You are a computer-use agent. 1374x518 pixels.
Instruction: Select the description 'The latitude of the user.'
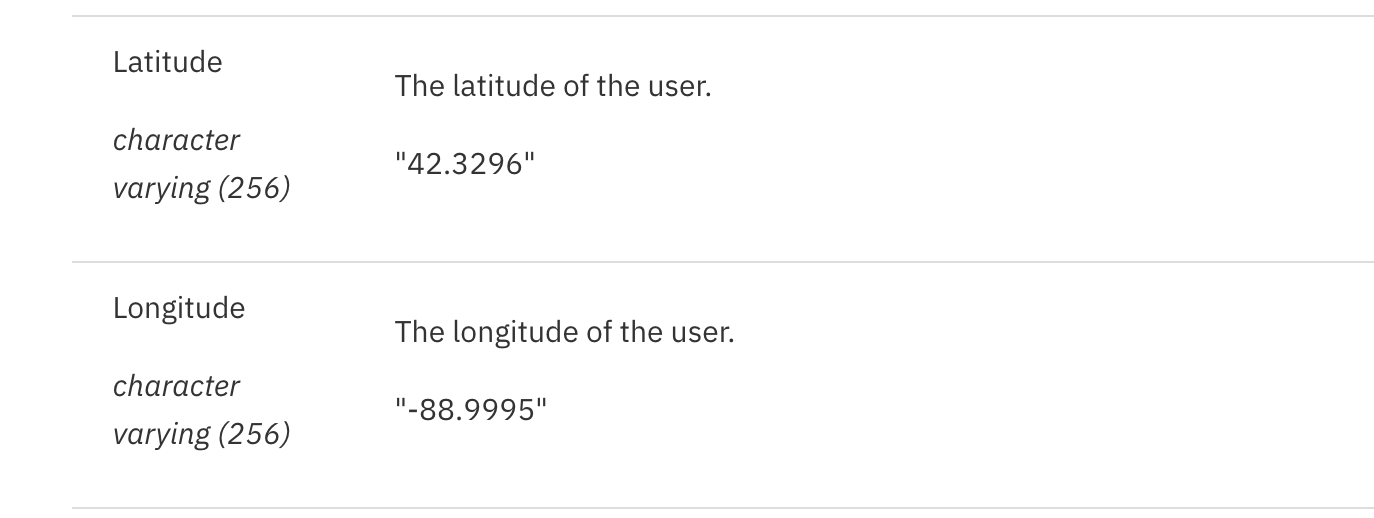pyautogui.click(x=553, y=86)
